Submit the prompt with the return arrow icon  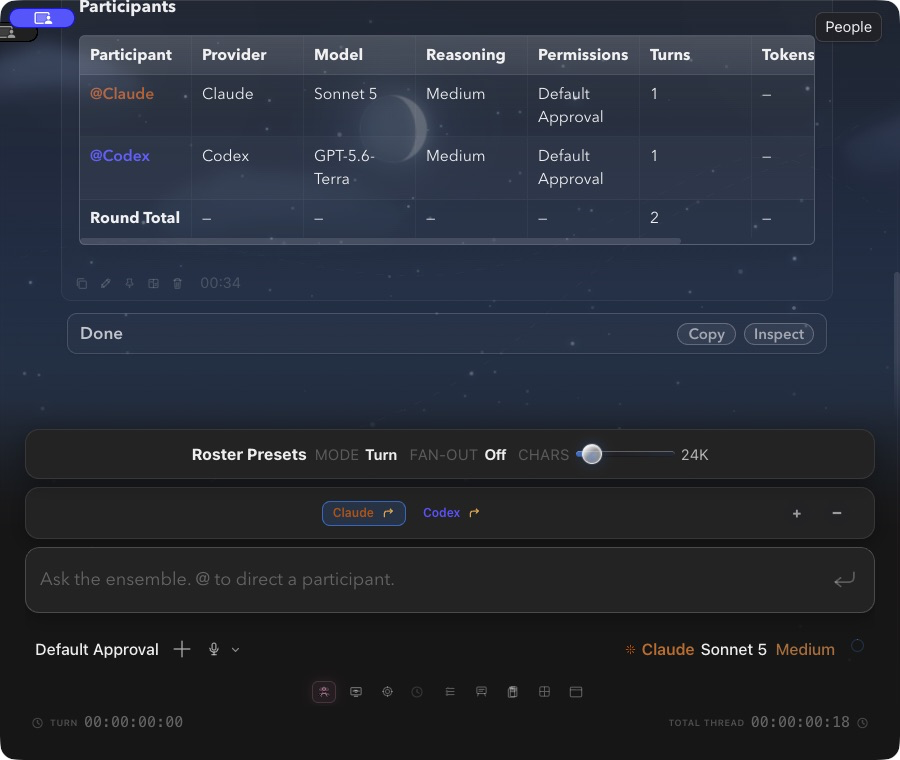point(844,580)
